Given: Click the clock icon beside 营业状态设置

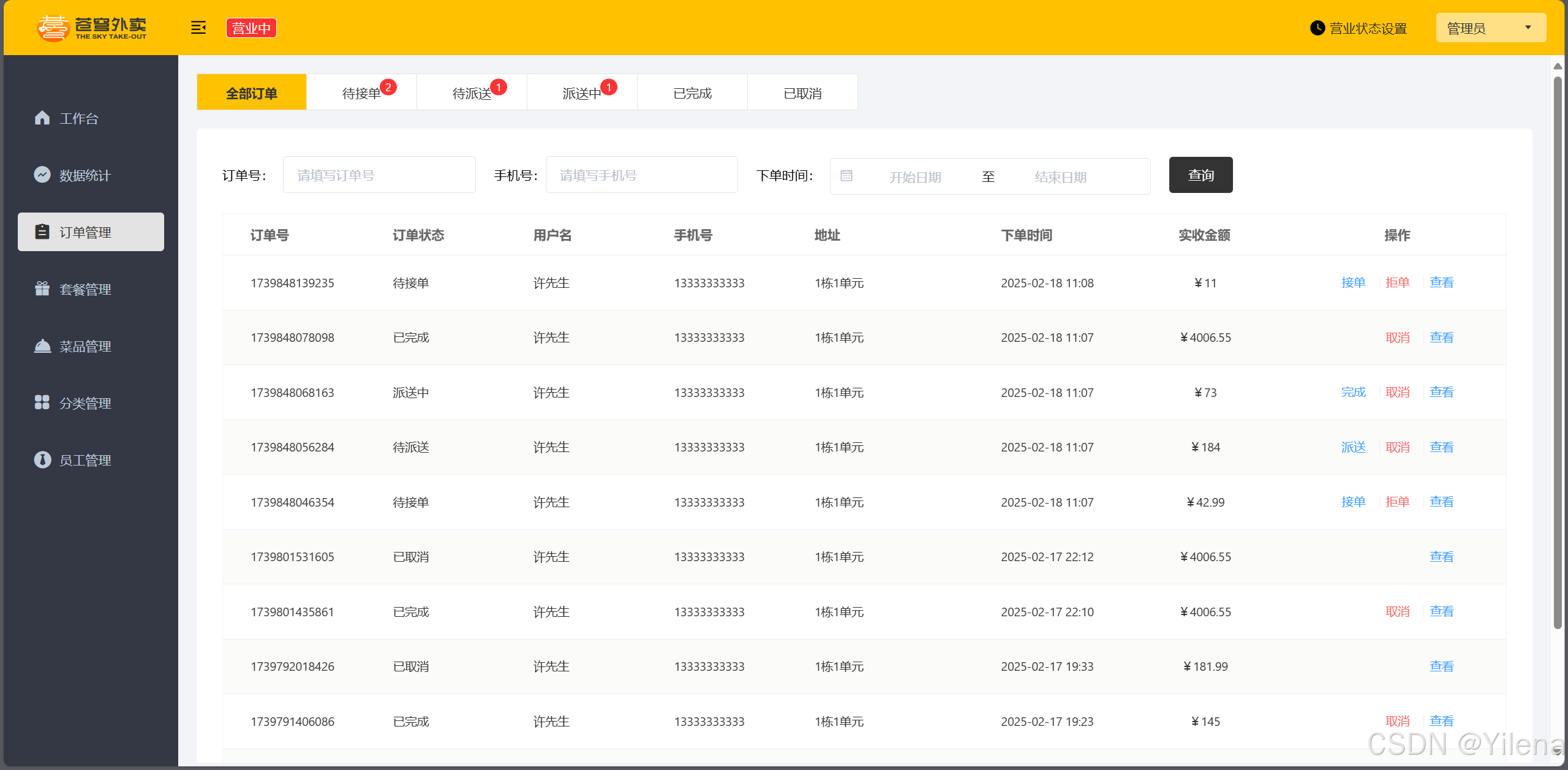Looking at the screenshot, I should coord(1317,28).
